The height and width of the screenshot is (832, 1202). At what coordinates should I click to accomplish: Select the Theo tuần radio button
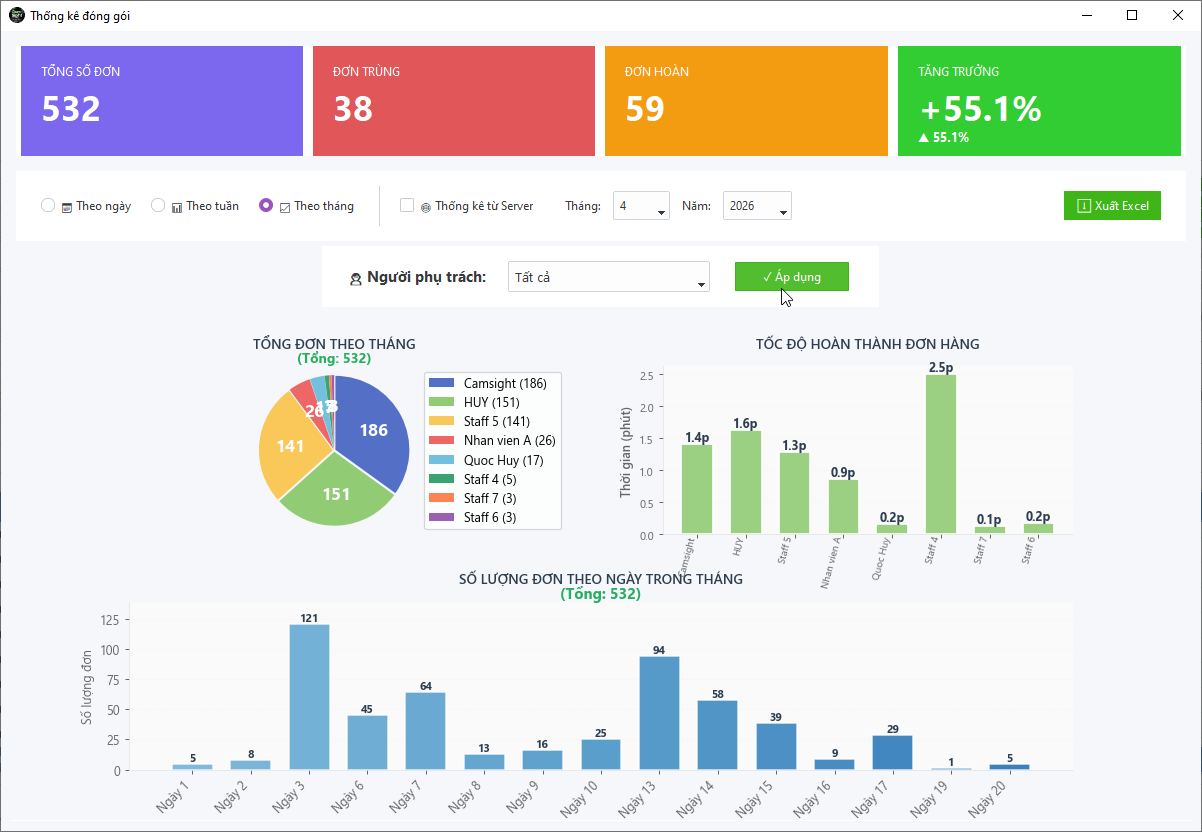(x=158, y=206)
